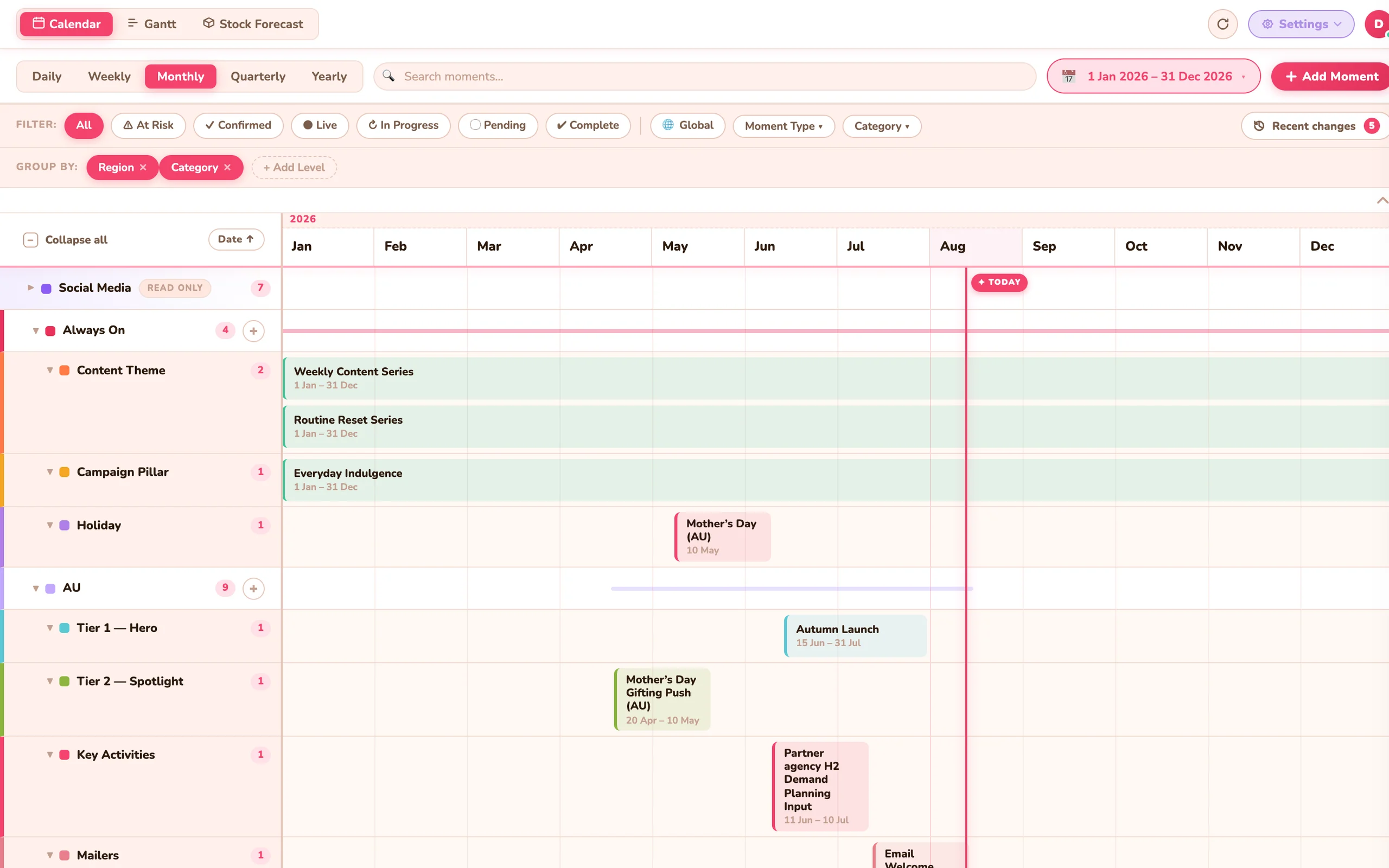Image resolution: width=1389 pixels, height=868 pixels.
Task: Collapse the Always On group
Action: tap(36, 331)
